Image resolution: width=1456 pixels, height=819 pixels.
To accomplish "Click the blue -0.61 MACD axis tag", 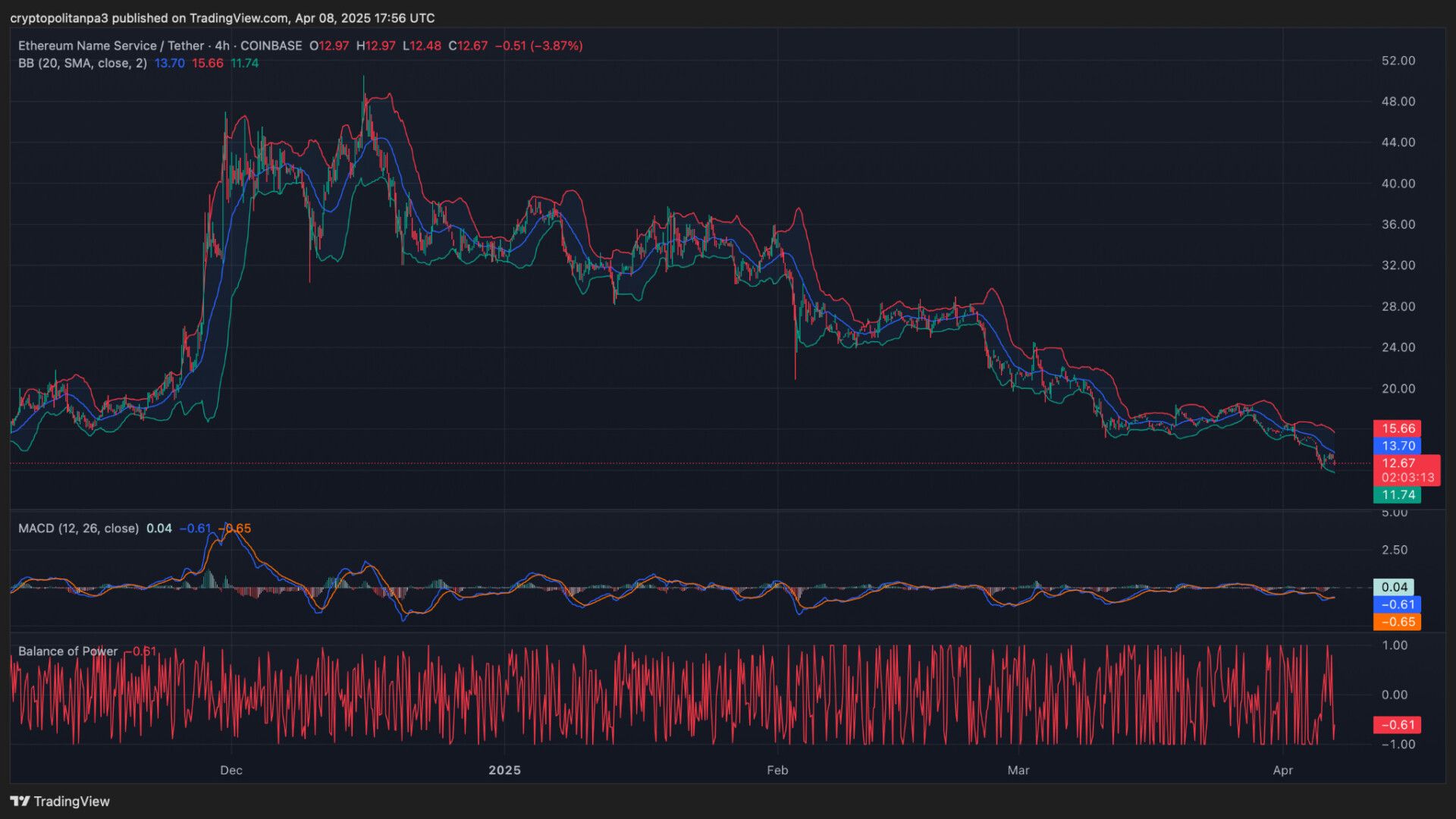I will pyautogui.click(x=1398, y=604).
